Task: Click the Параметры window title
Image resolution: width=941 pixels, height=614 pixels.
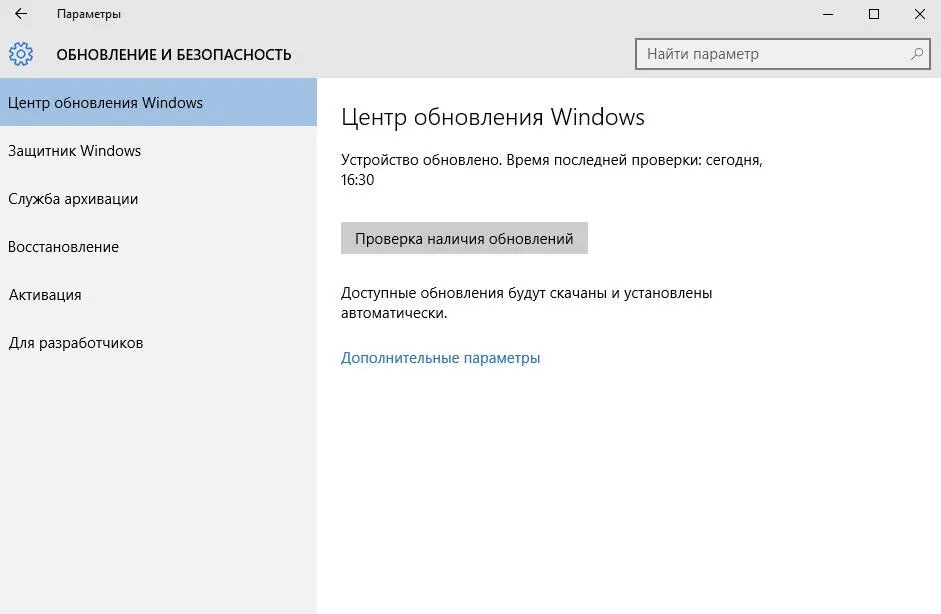Action: (89, 14)
